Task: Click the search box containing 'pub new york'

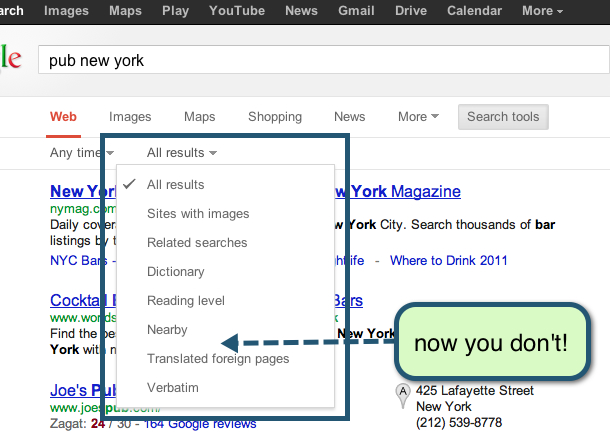Action: (x=324, y=60)
